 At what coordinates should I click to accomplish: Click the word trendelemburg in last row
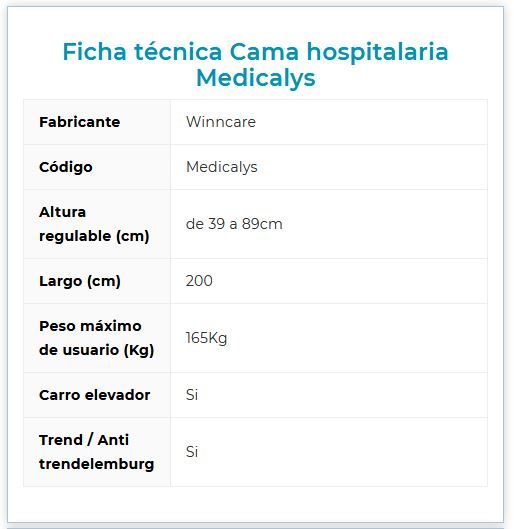96,464
